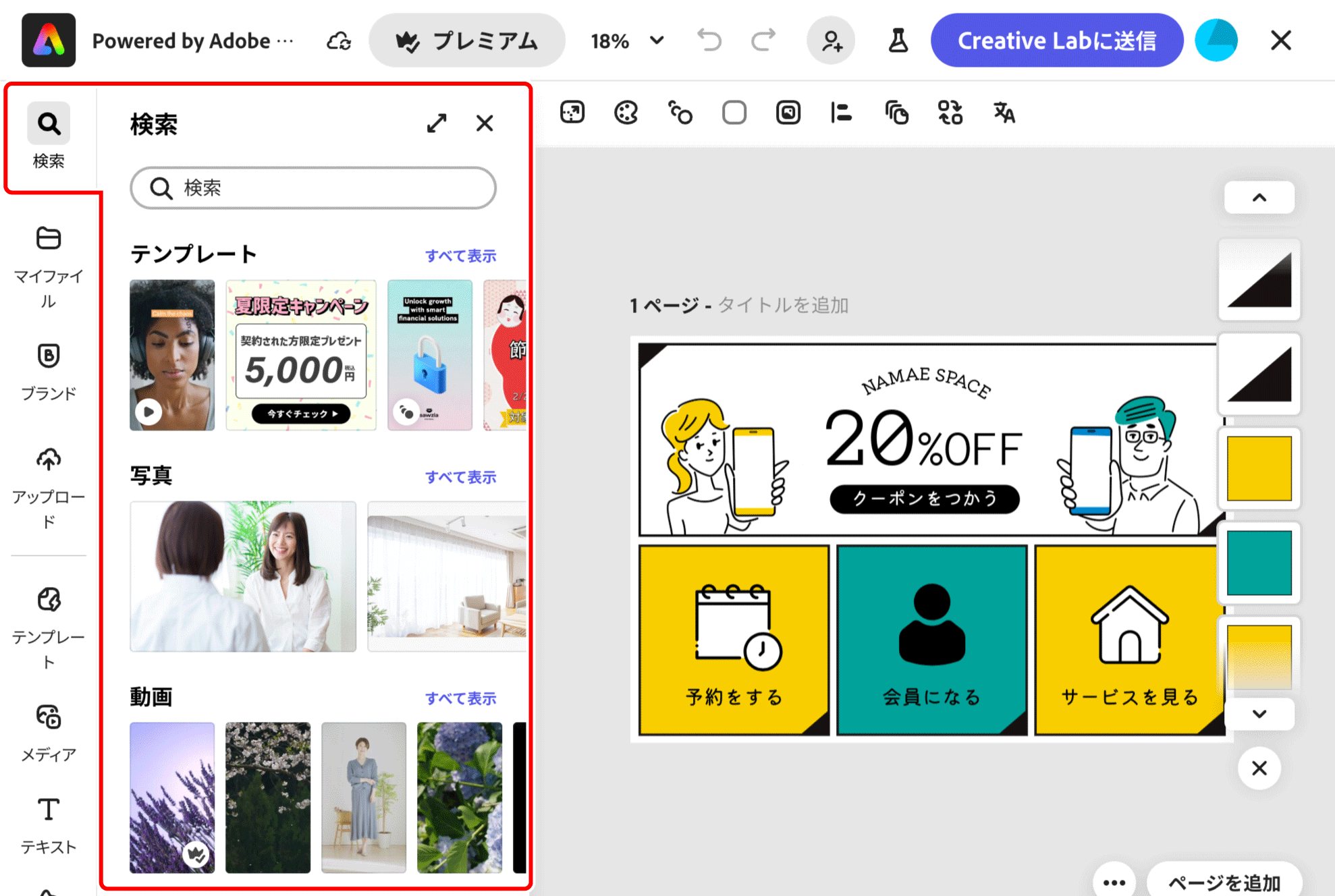Click the Creative Labに送信 button
Image resolution: width=1335 pixels, height=896 pixels.
pyautogui.click(x=1056, y=41)
